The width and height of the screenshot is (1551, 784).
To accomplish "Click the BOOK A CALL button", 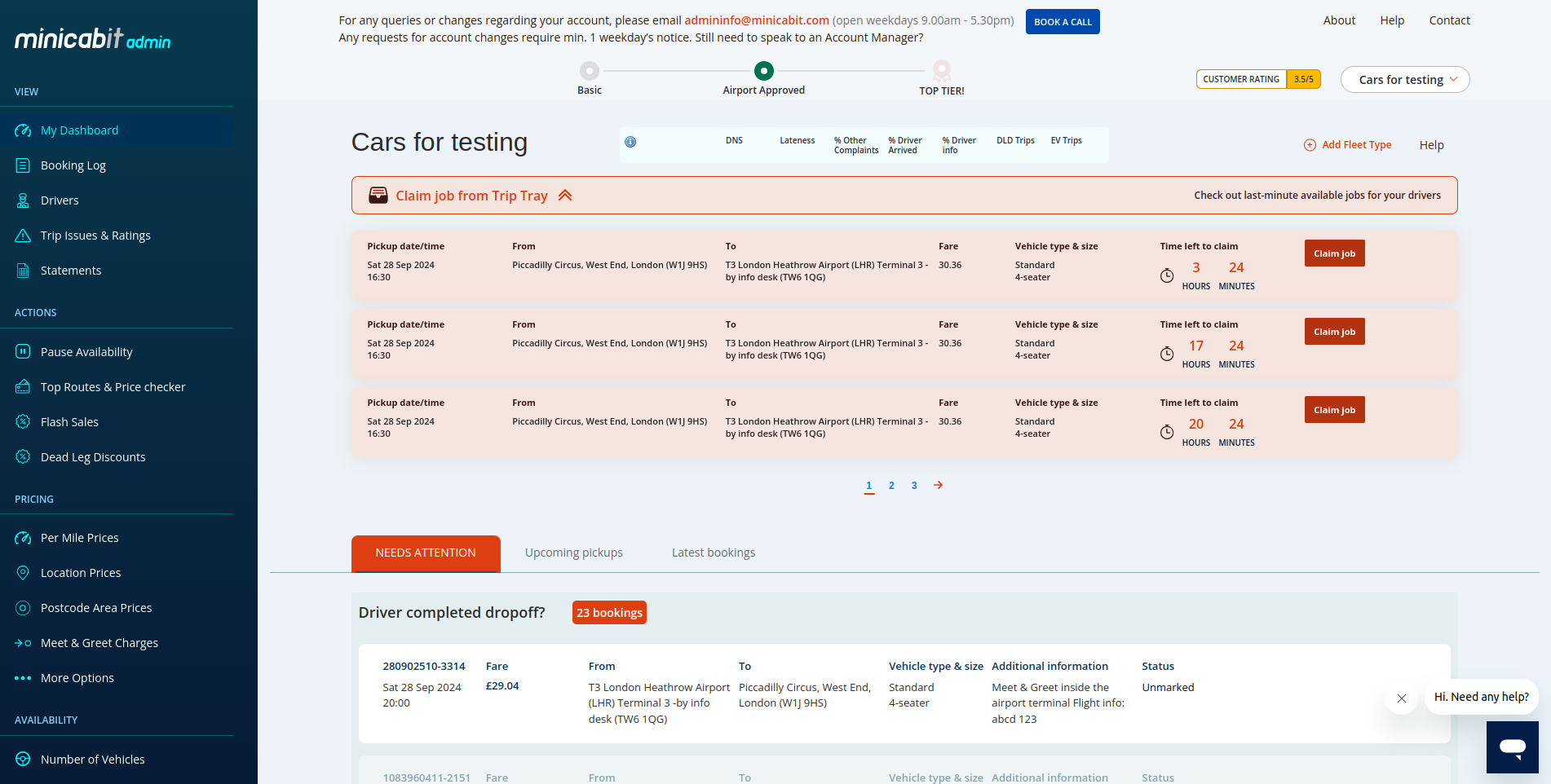I will tap(1063, 22).
